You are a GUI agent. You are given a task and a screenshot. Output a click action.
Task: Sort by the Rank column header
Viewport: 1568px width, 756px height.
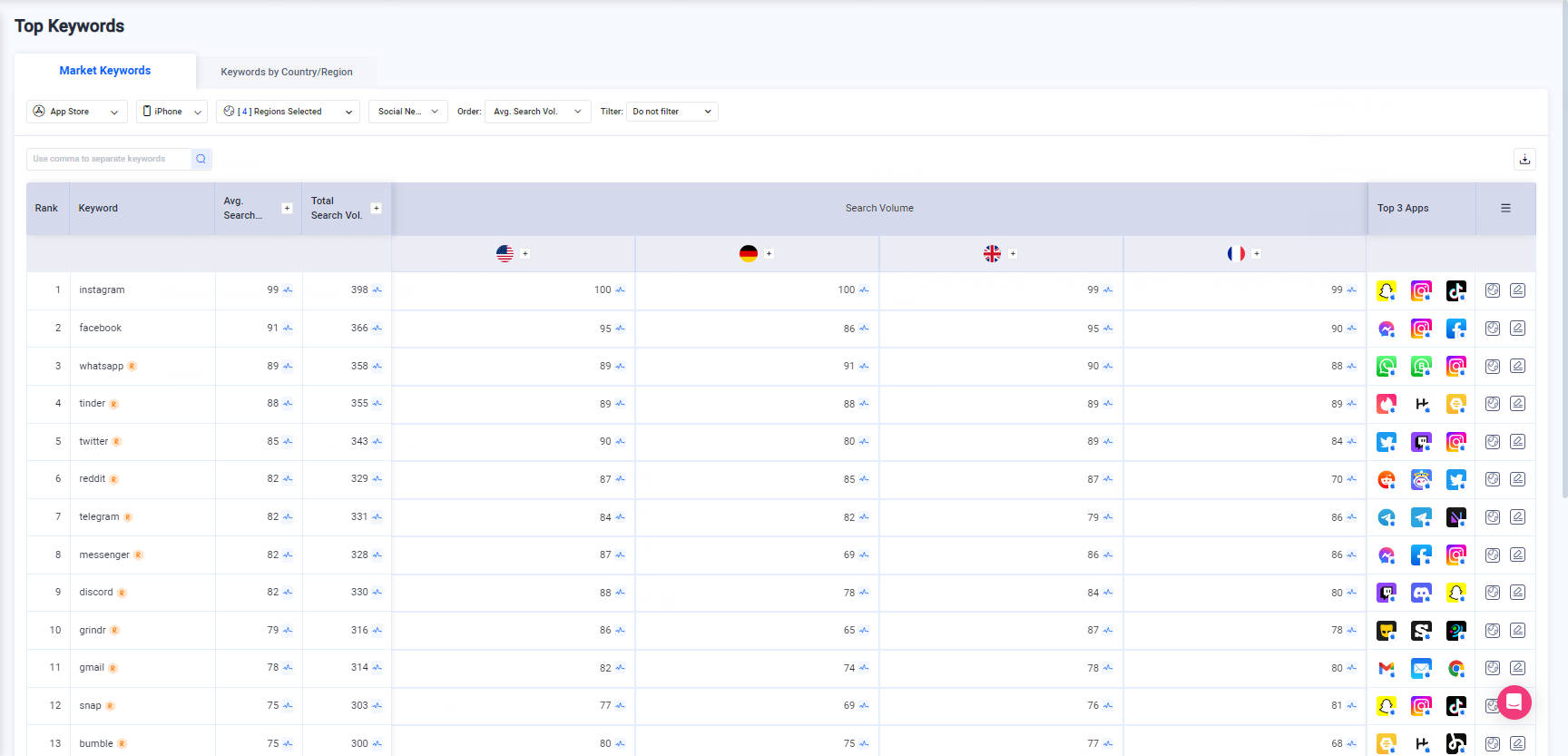tap(46, 208)
